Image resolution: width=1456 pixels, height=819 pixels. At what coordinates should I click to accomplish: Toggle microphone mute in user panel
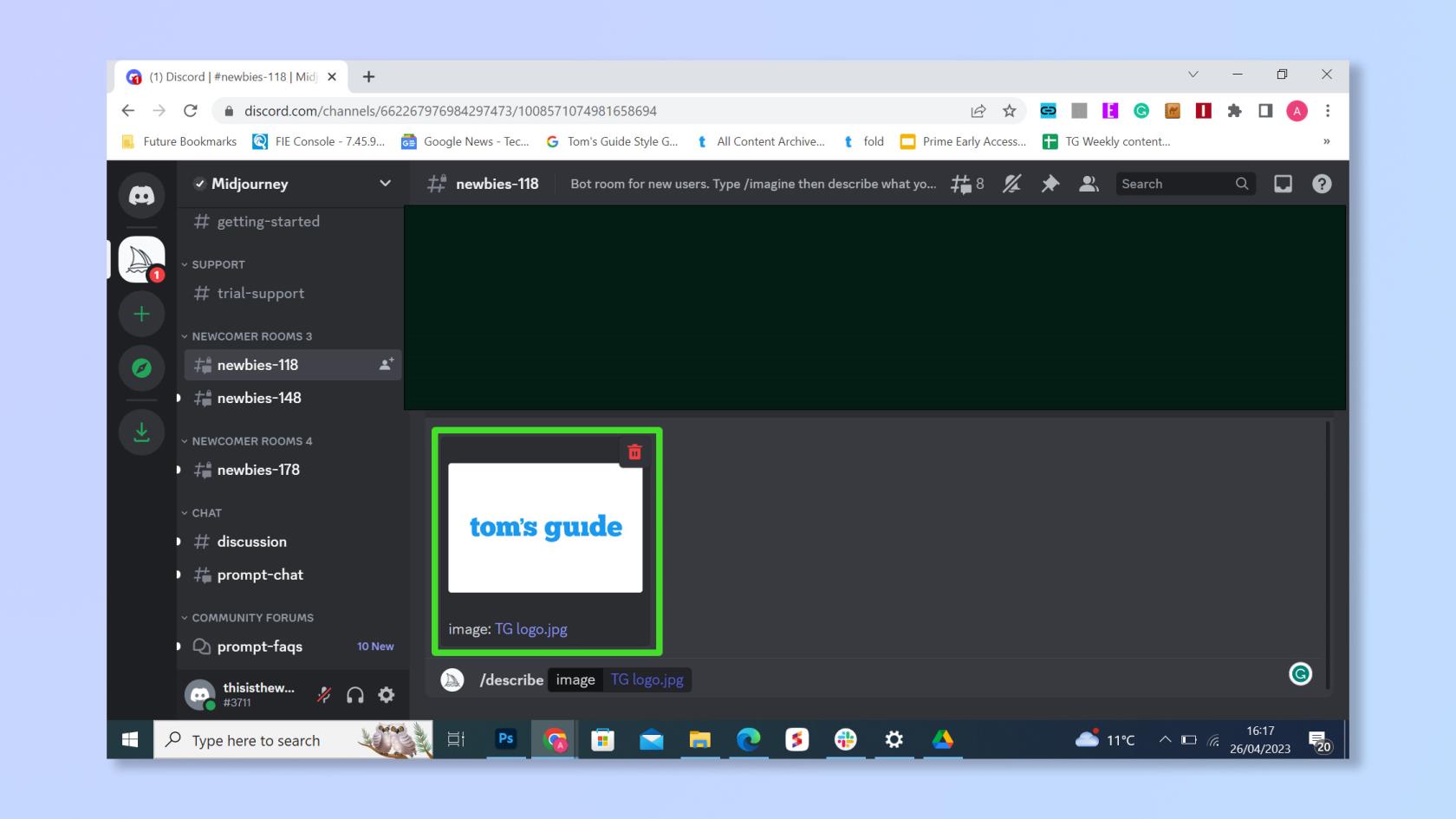[x=324, y=695]
